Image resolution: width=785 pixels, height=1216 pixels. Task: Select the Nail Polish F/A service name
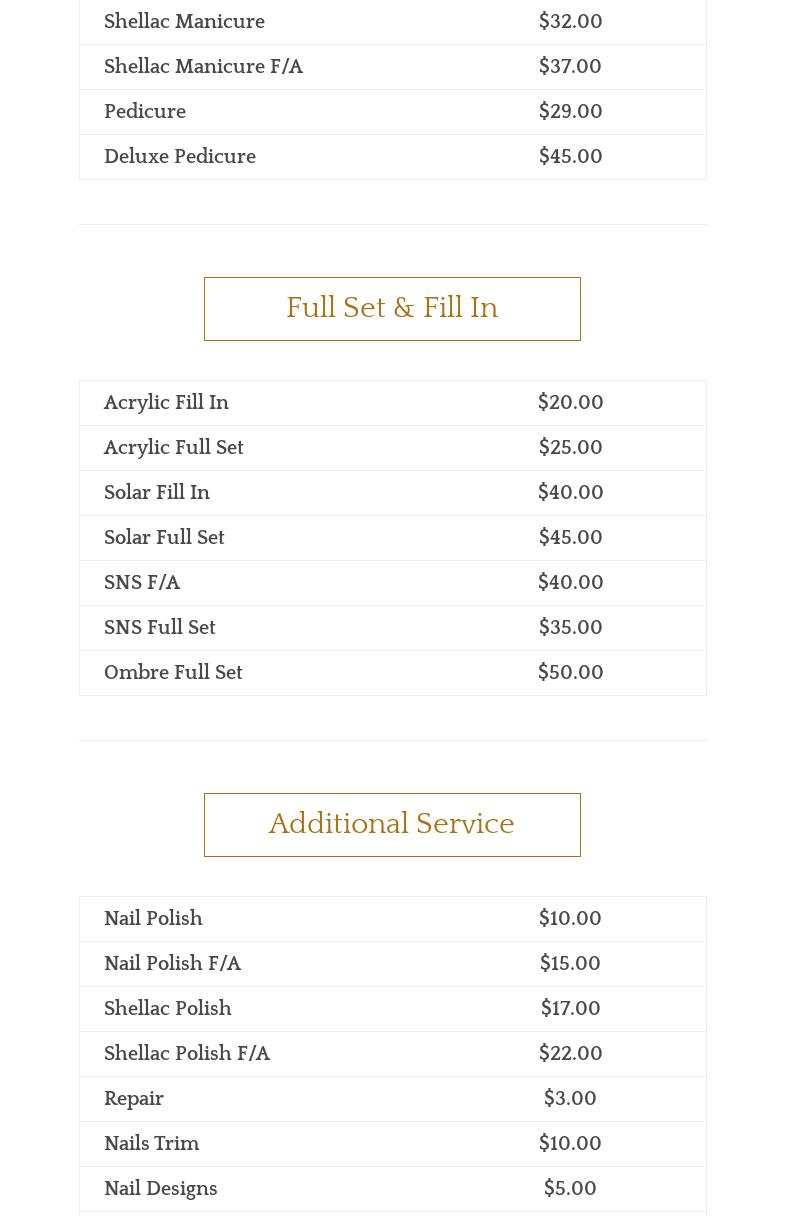[x=172, y=964]
